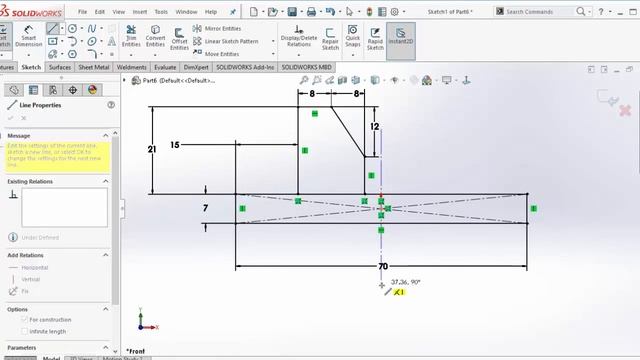The height and width of the screenshot is (360, 640).
Task: Open the Window menu
Action: point(186,12)
